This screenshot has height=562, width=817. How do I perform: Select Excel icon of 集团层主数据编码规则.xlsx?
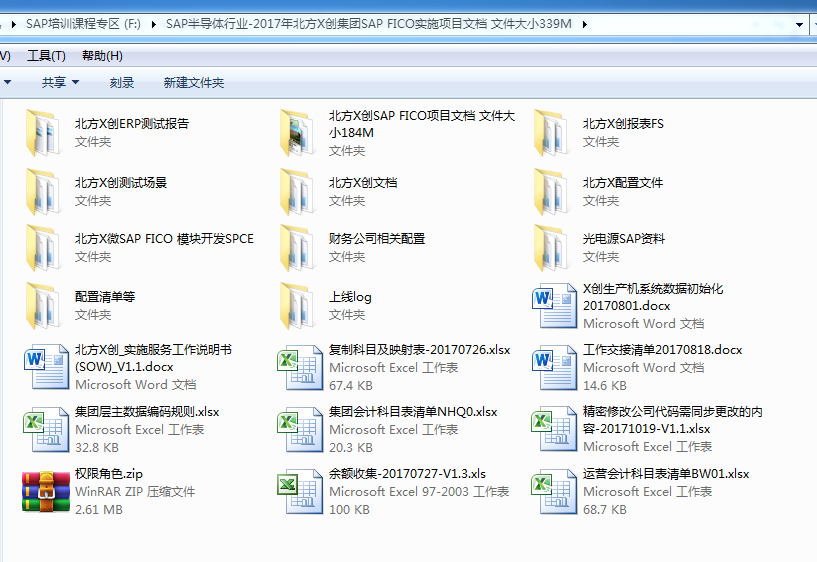click(46, 429)
